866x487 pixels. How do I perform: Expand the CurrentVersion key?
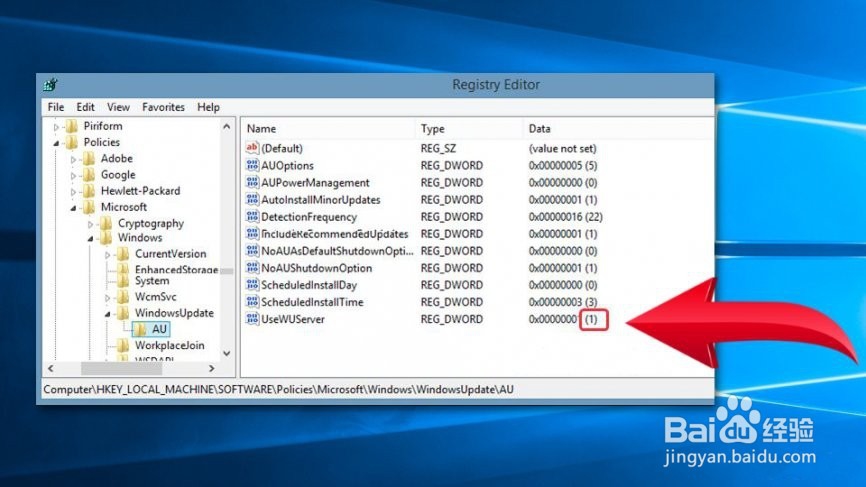pyautogui.click(x=108, y=255)
